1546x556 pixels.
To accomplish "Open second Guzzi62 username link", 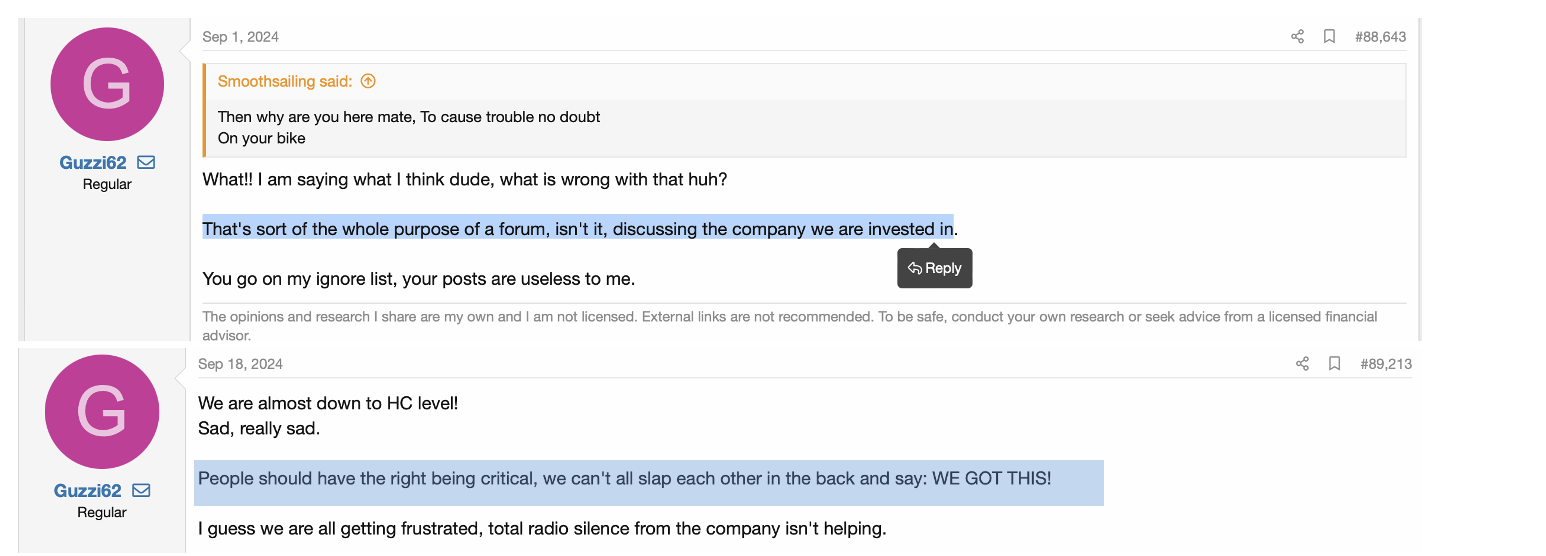I will pyautogui.click(x=88, y=491).
